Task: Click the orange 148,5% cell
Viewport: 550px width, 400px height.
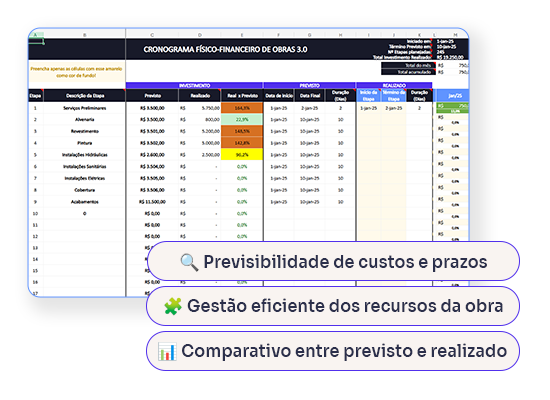Action: click(x=242, y=131)
